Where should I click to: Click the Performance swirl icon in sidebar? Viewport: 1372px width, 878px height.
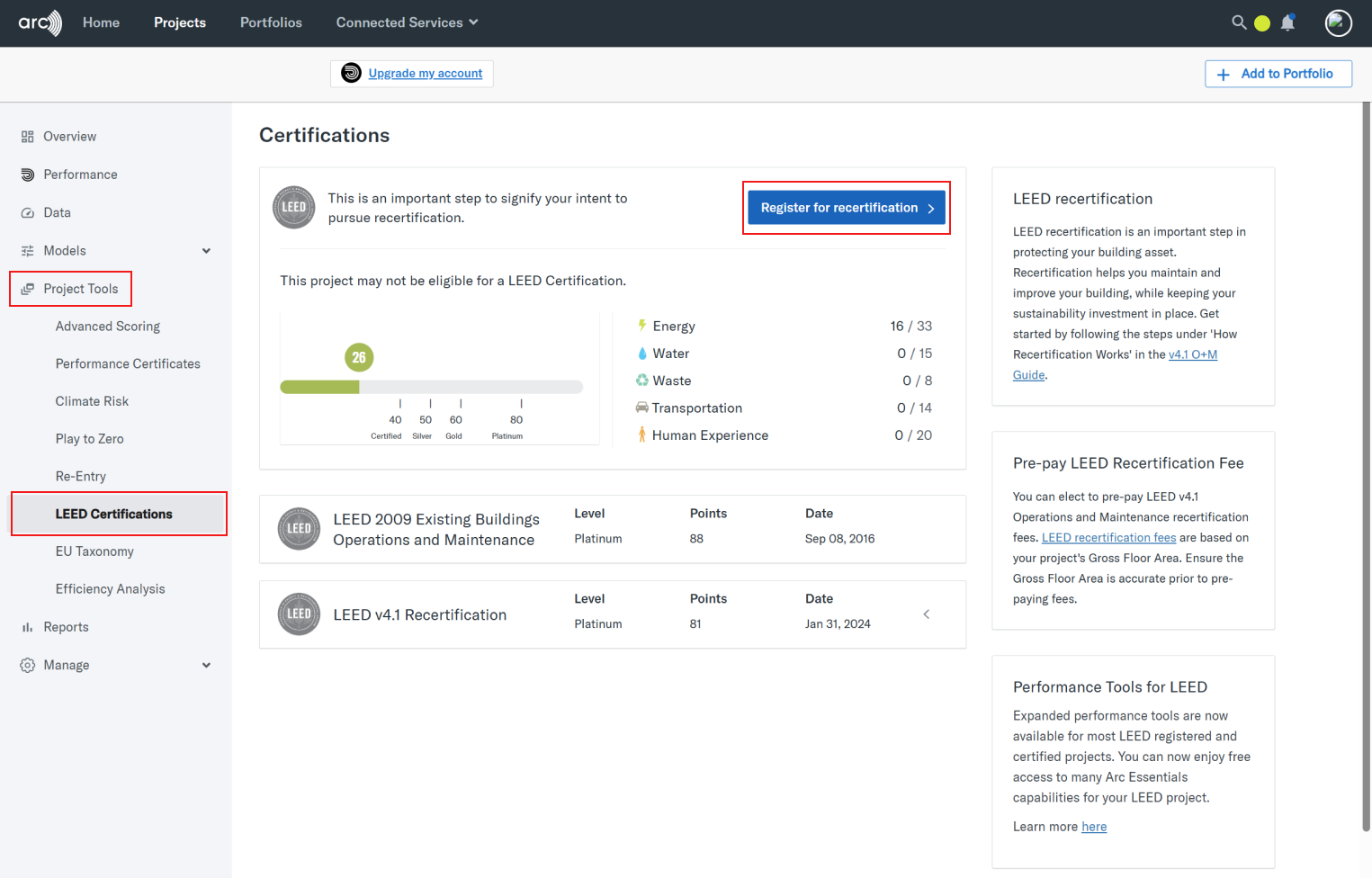(27, 175)
